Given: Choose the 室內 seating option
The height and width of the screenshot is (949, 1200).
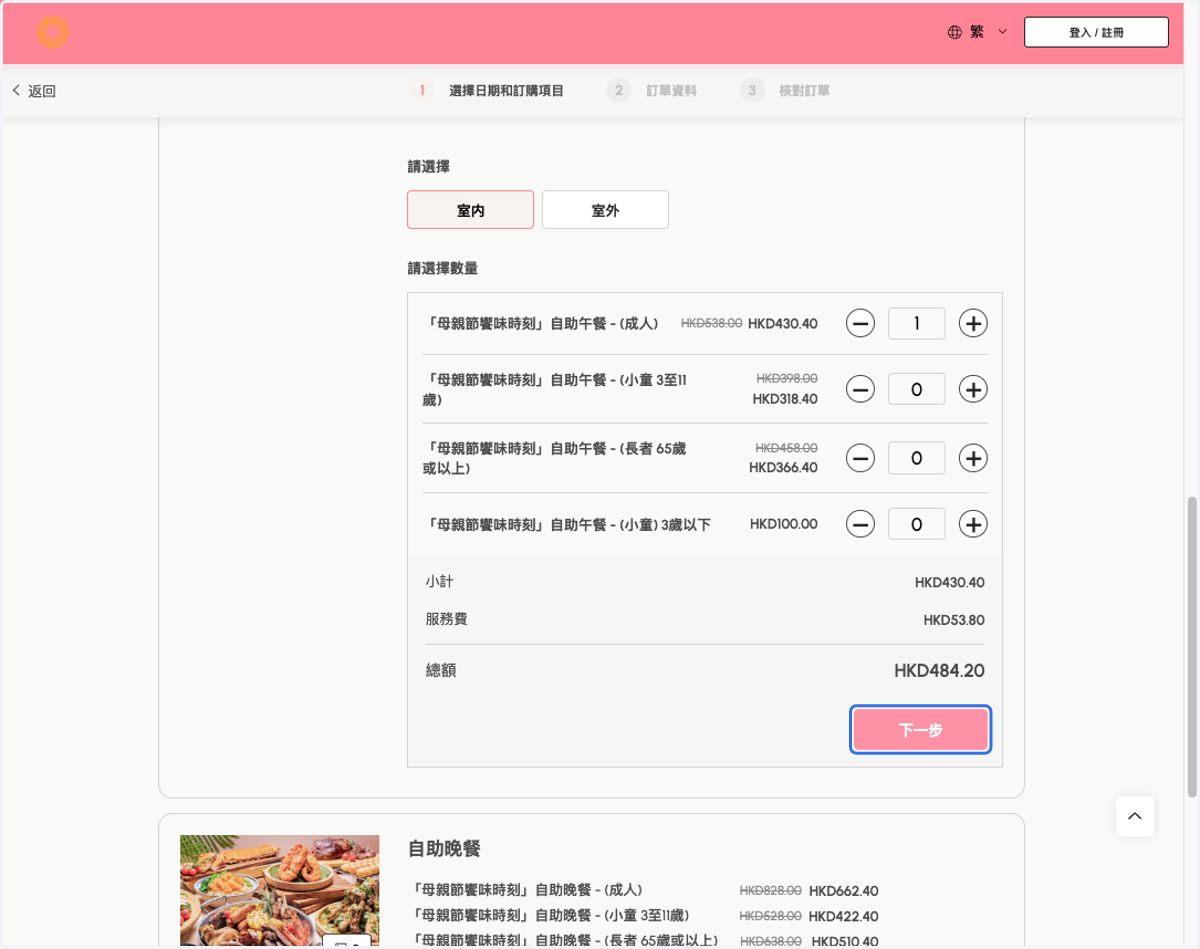Looking at the screenshot, I should click(x=470, y=210).
